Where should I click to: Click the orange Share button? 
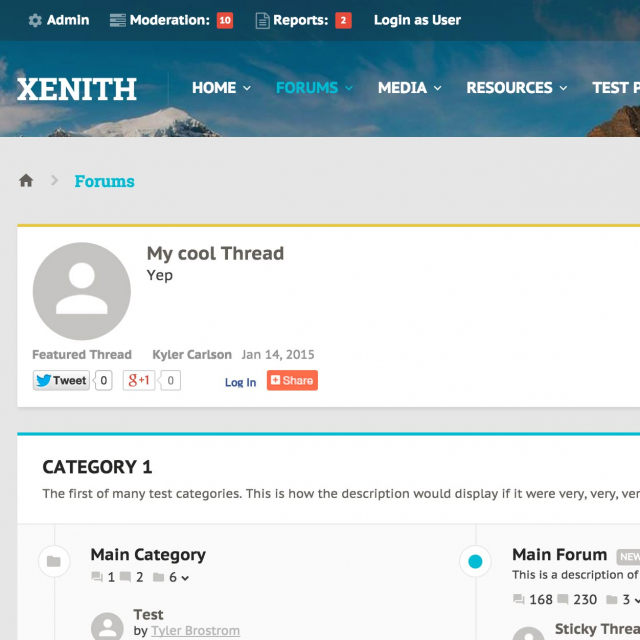[292, 380]
